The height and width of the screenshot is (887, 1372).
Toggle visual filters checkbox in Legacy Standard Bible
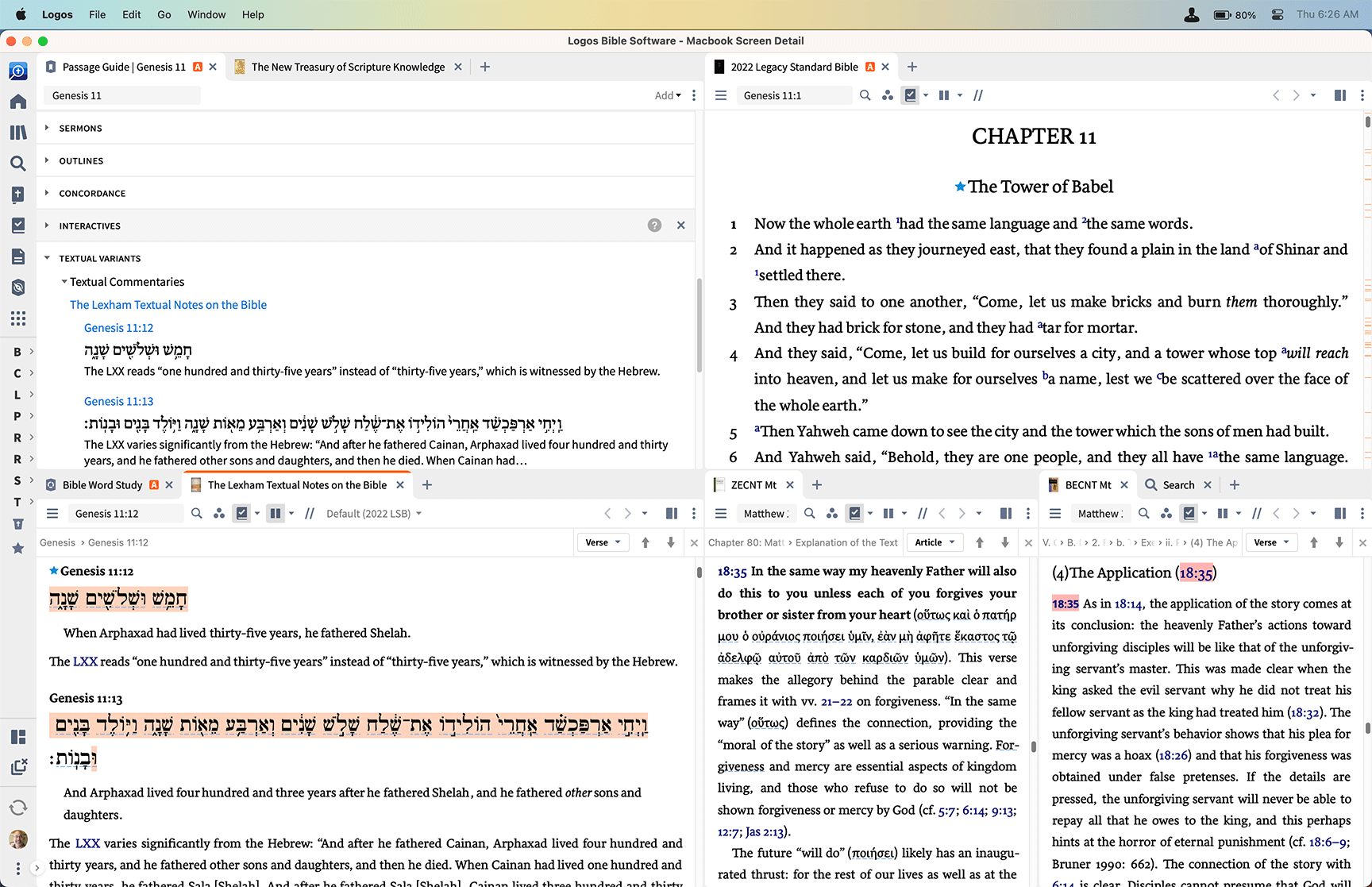coord(911,95)
